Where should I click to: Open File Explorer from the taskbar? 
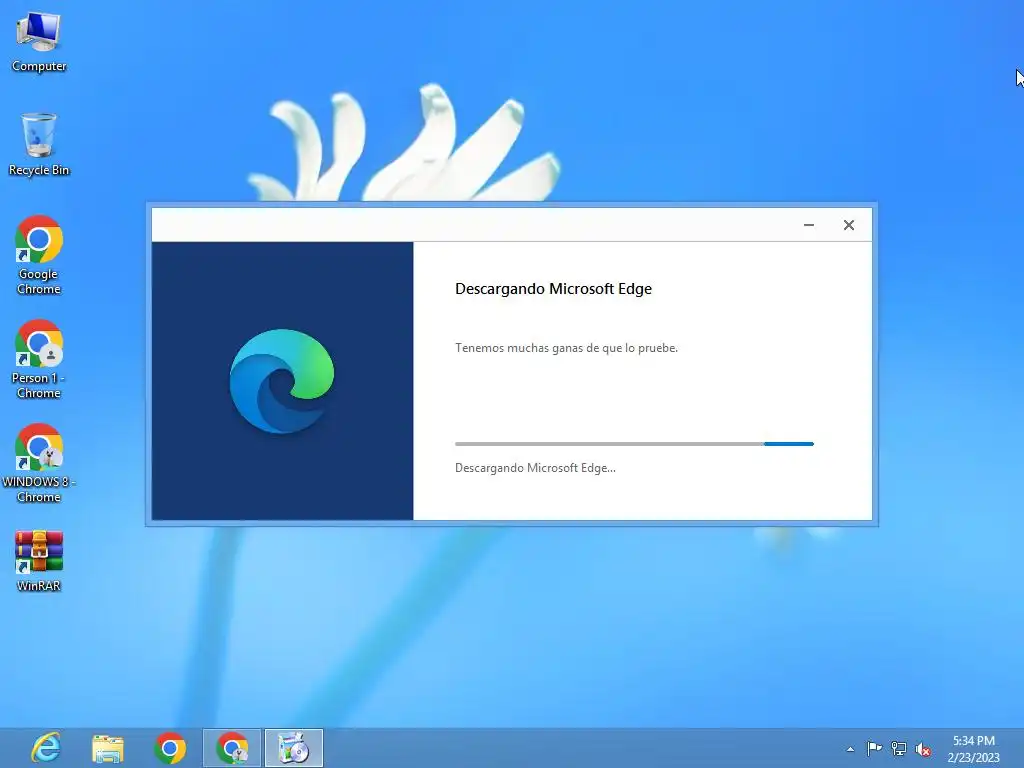tap(108, 748)
